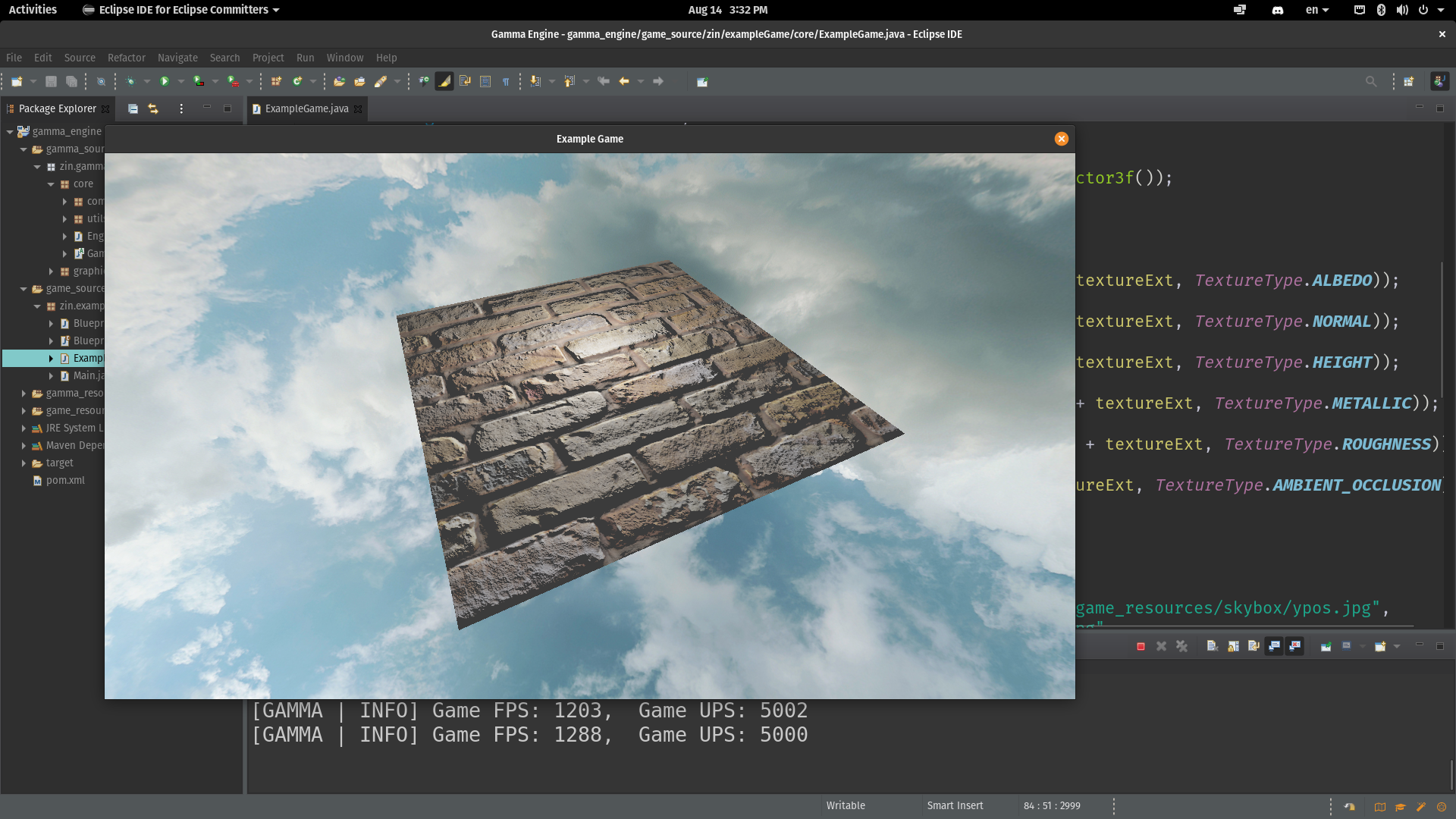
Task: Run the ExampleGame application
Action: coord(164,81)
